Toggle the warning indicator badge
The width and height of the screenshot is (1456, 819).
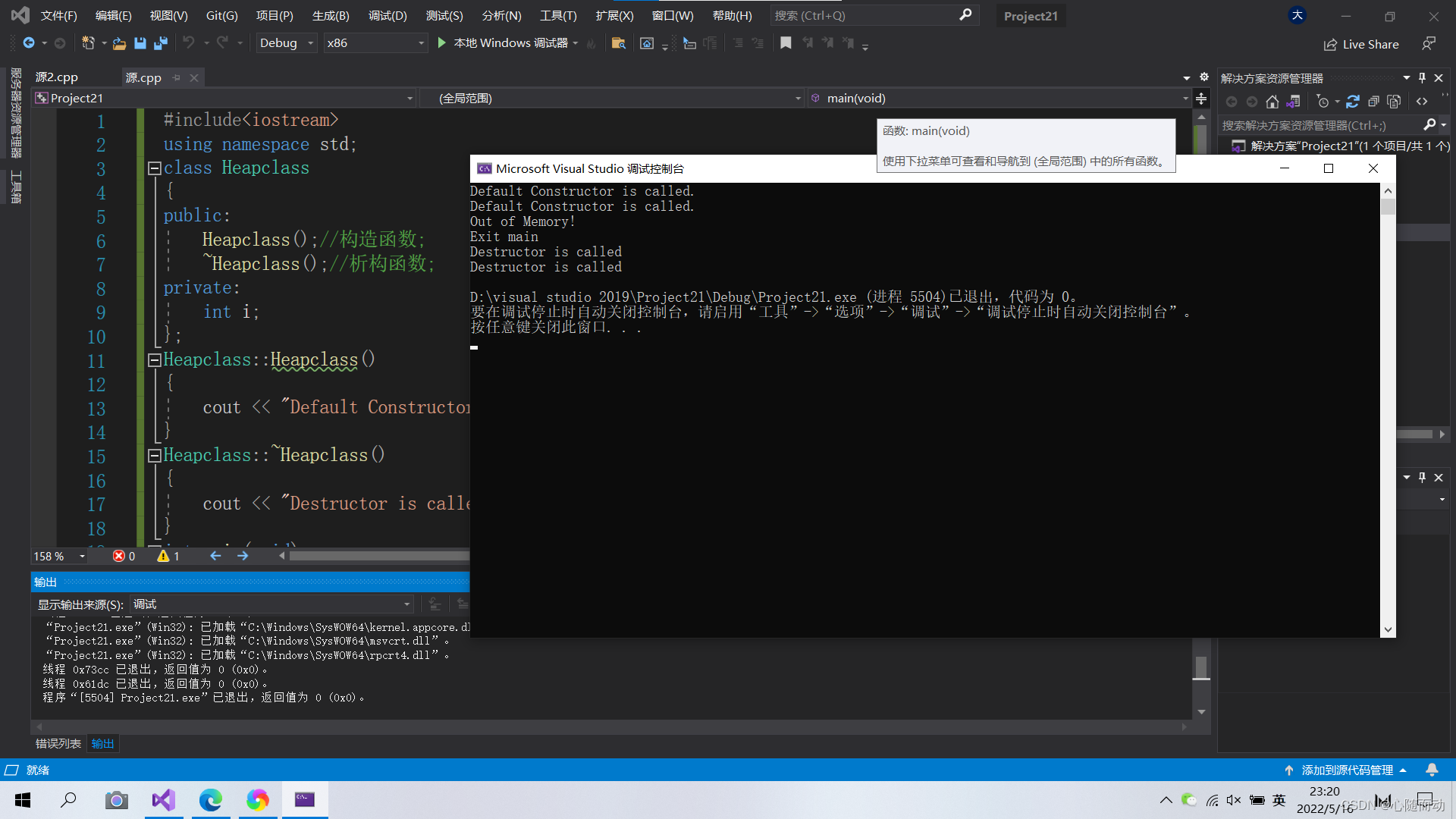click(163, 557)
